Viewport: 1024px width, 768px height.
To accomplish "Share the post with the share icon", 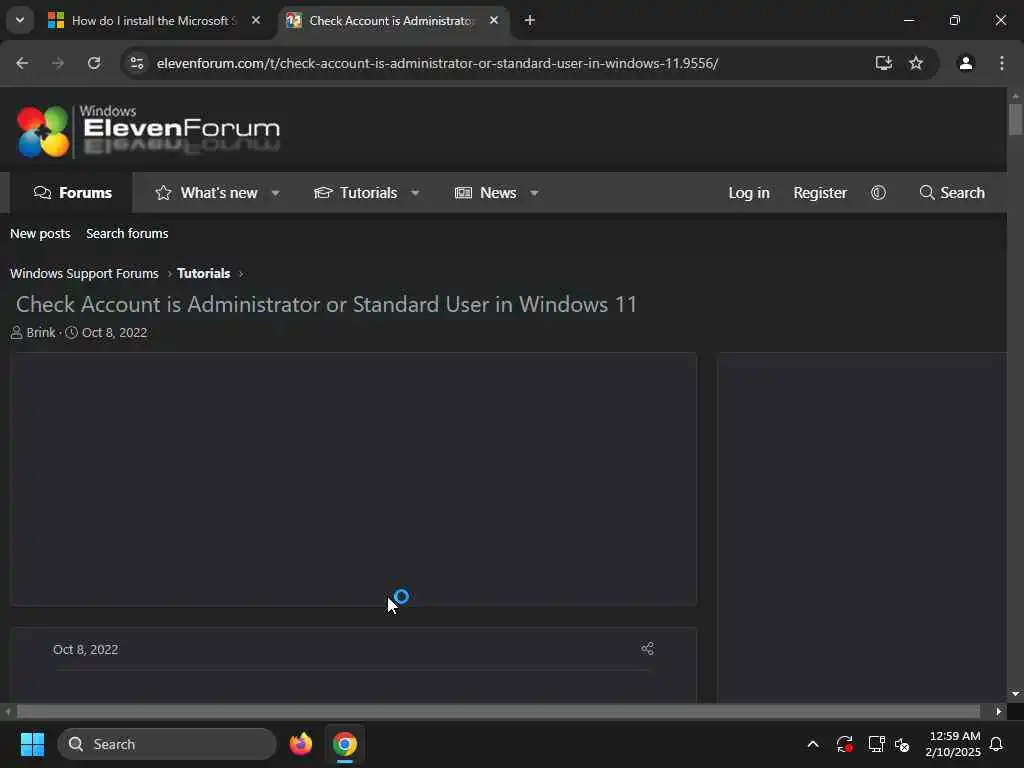I will pos(647,648).
